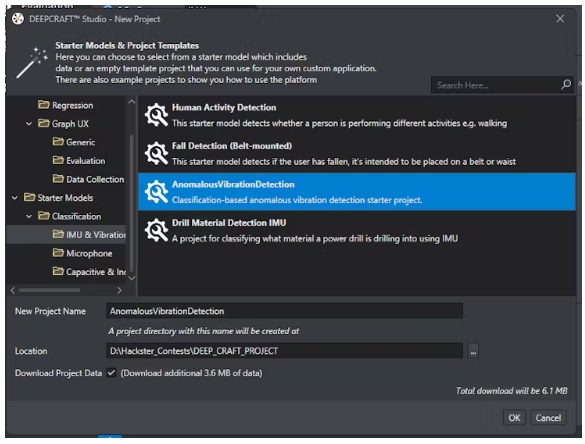
Task: Collapse the Starter Models tree node
Action: point(15,197)
